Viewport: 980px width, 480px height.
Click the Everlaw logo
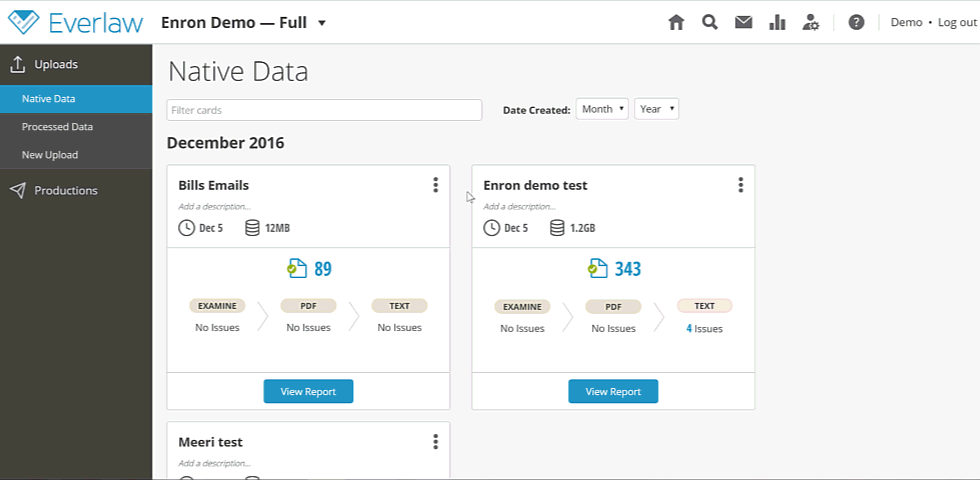click(x=76, y=22)
